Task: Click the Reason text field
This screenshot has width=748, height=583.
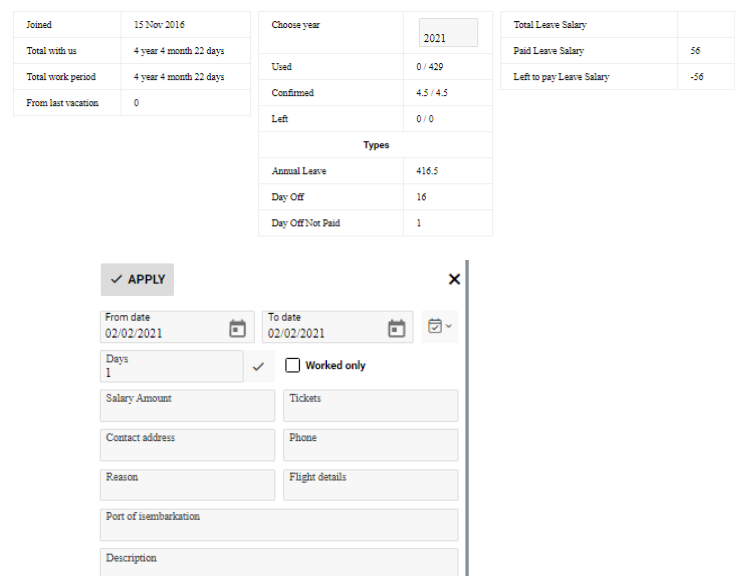Action: pos(187,485)
